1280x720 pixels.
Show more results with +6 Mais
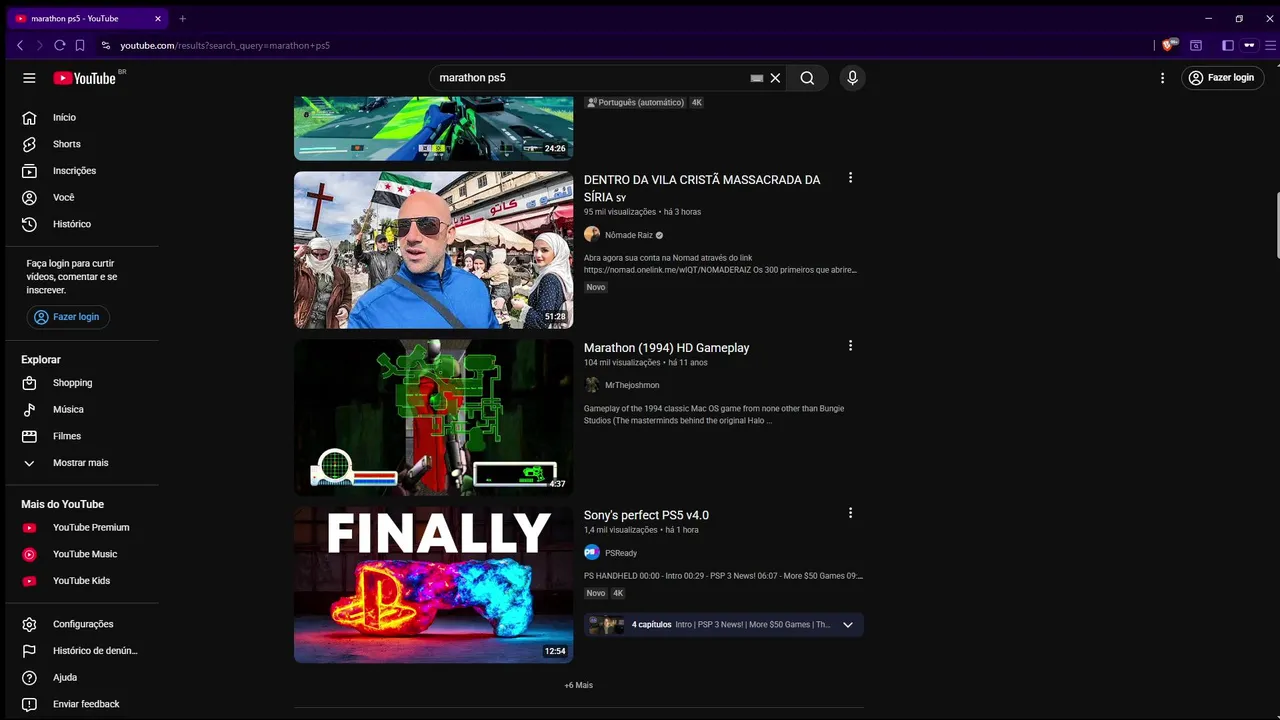578,685
